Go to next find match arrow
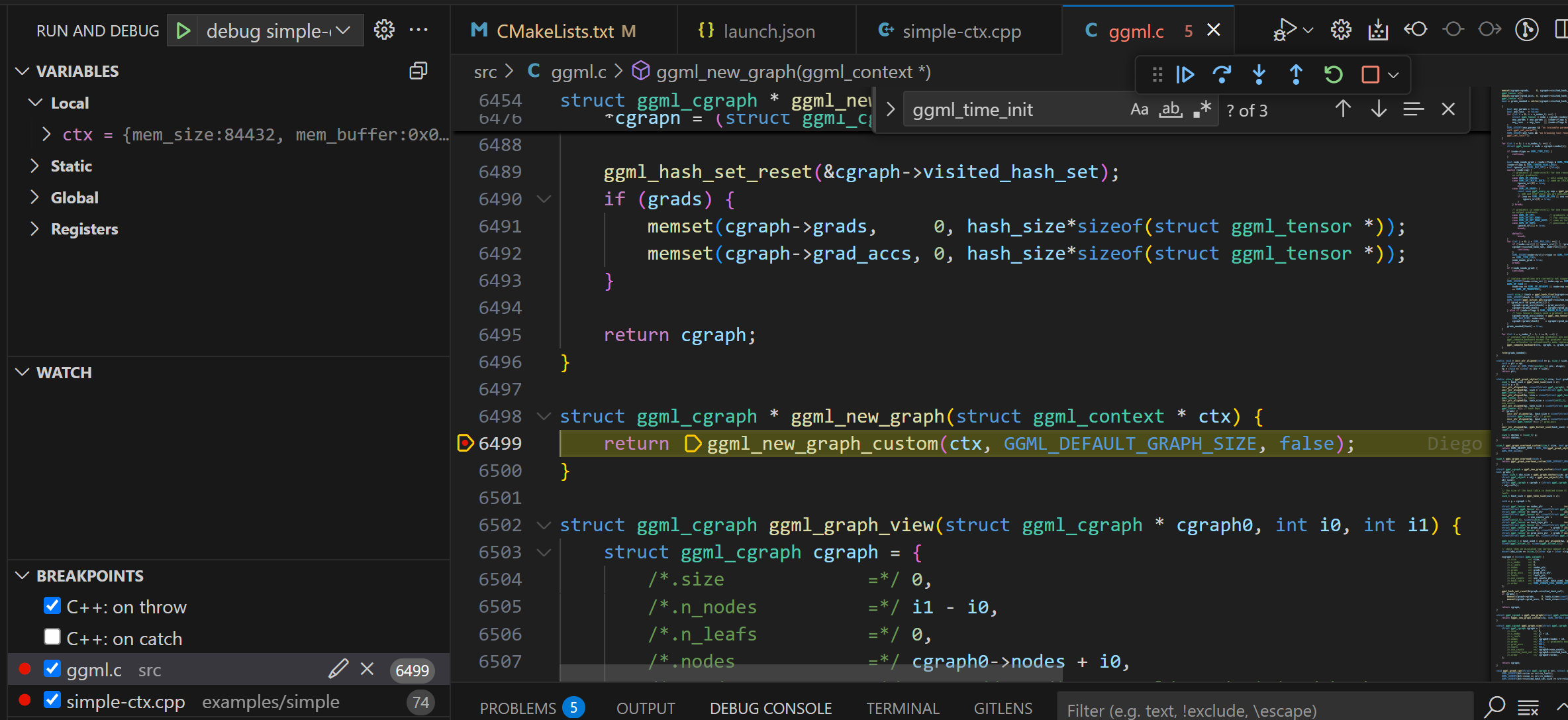The image size is (1568, 720). tap(1379, 109)
